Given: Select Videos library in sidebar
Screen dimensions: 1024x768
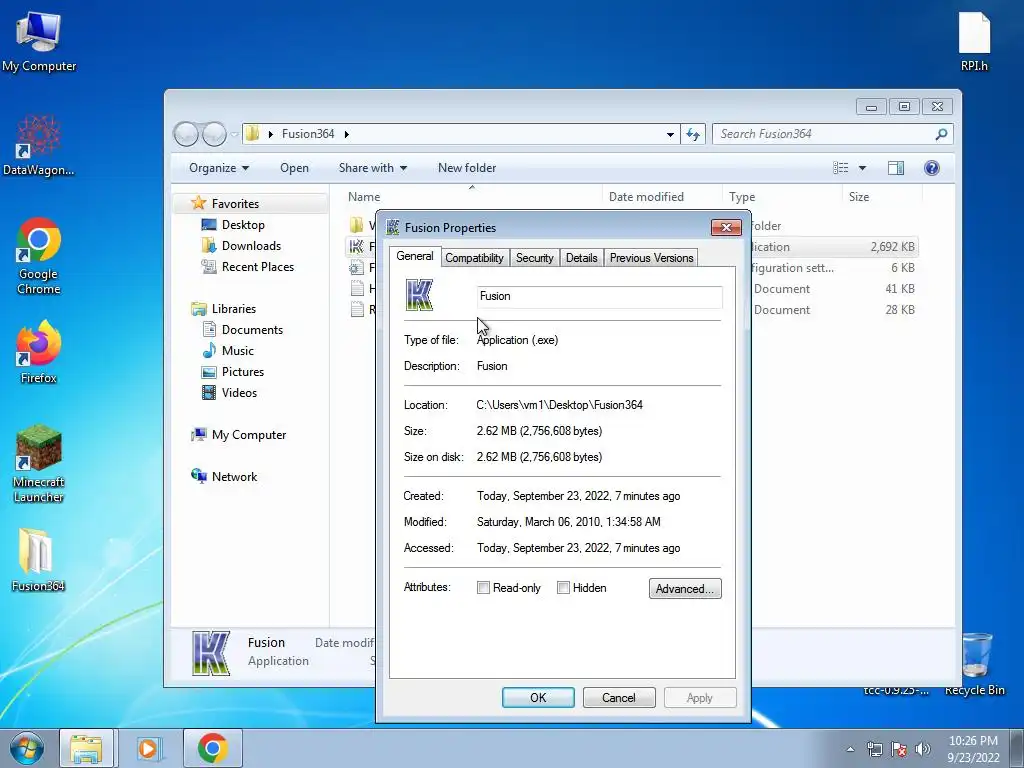Looking at the screenshot, I should (230, 392).
